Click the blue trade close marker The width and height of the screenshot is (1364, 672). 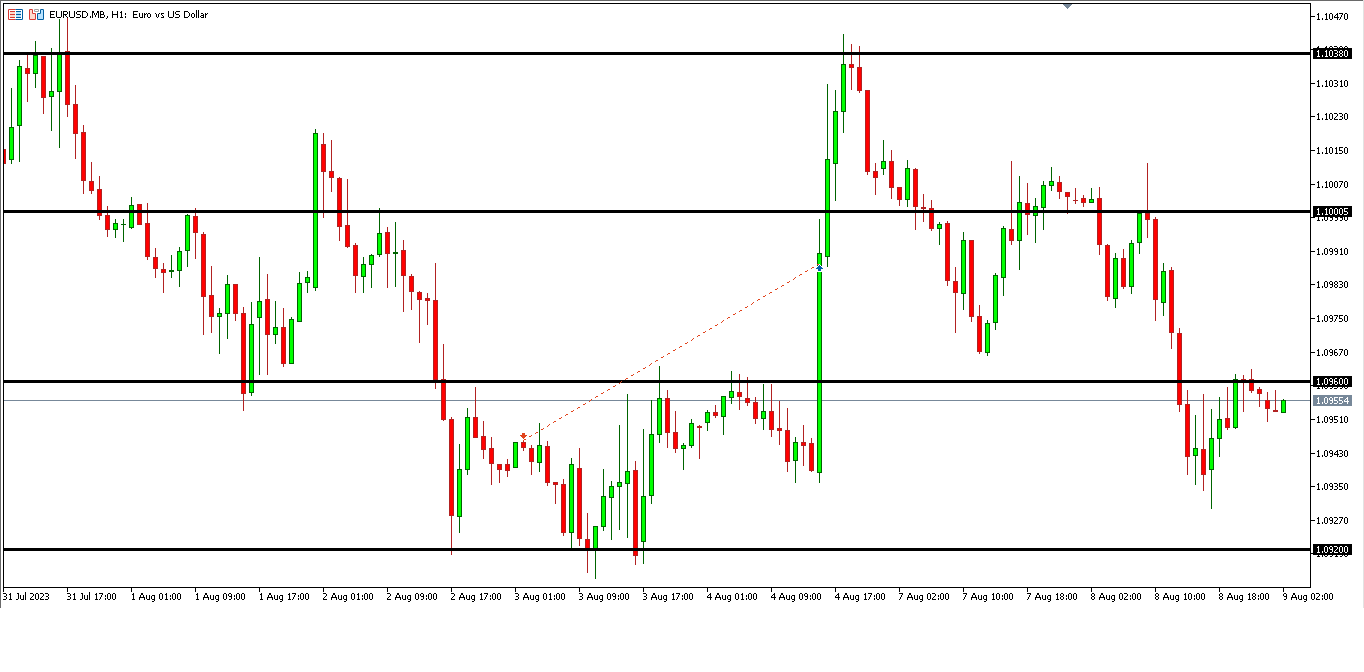coord(820,268)
